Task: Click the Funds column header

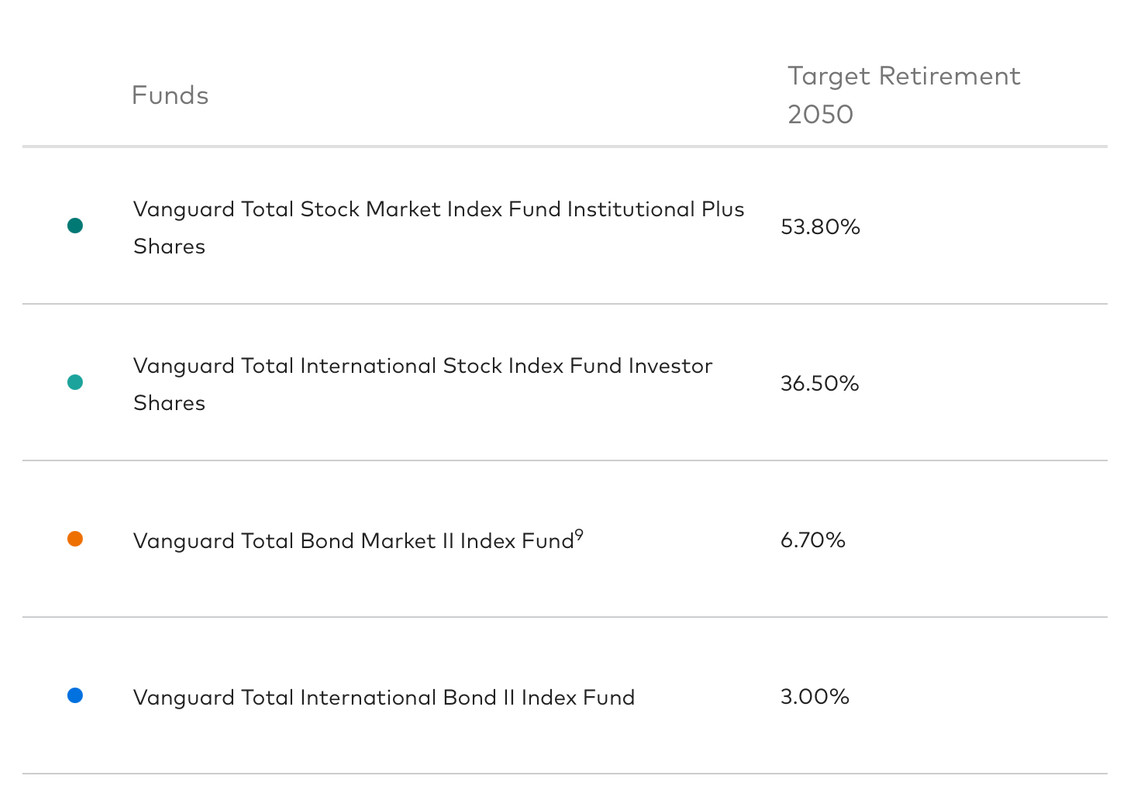Action: click(170, 96)
